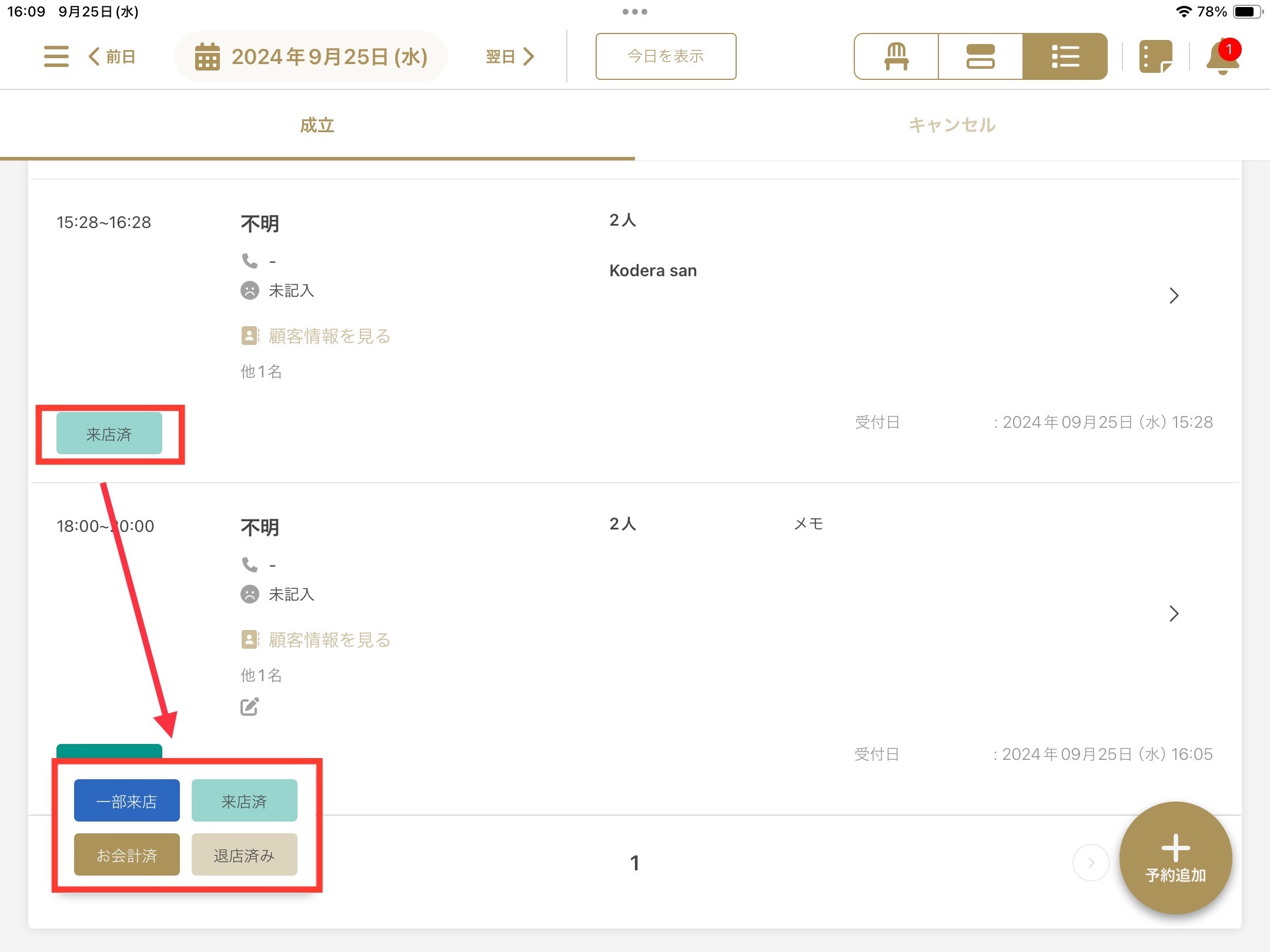Tap the edit pencil icon for 18:00 reservation

tap(250, 706)
